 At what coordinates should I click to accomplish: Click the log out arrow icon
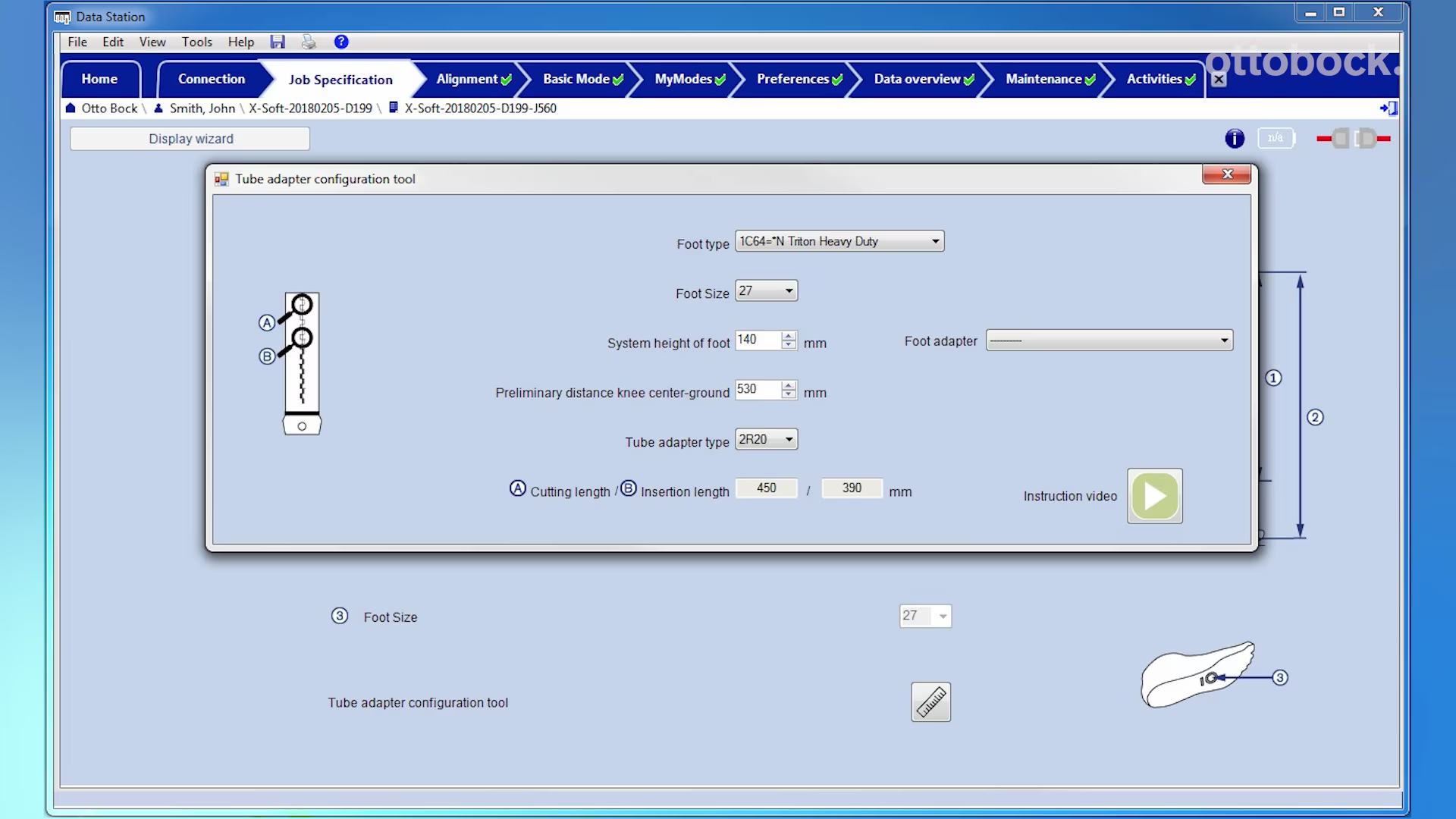point(1389,108)
